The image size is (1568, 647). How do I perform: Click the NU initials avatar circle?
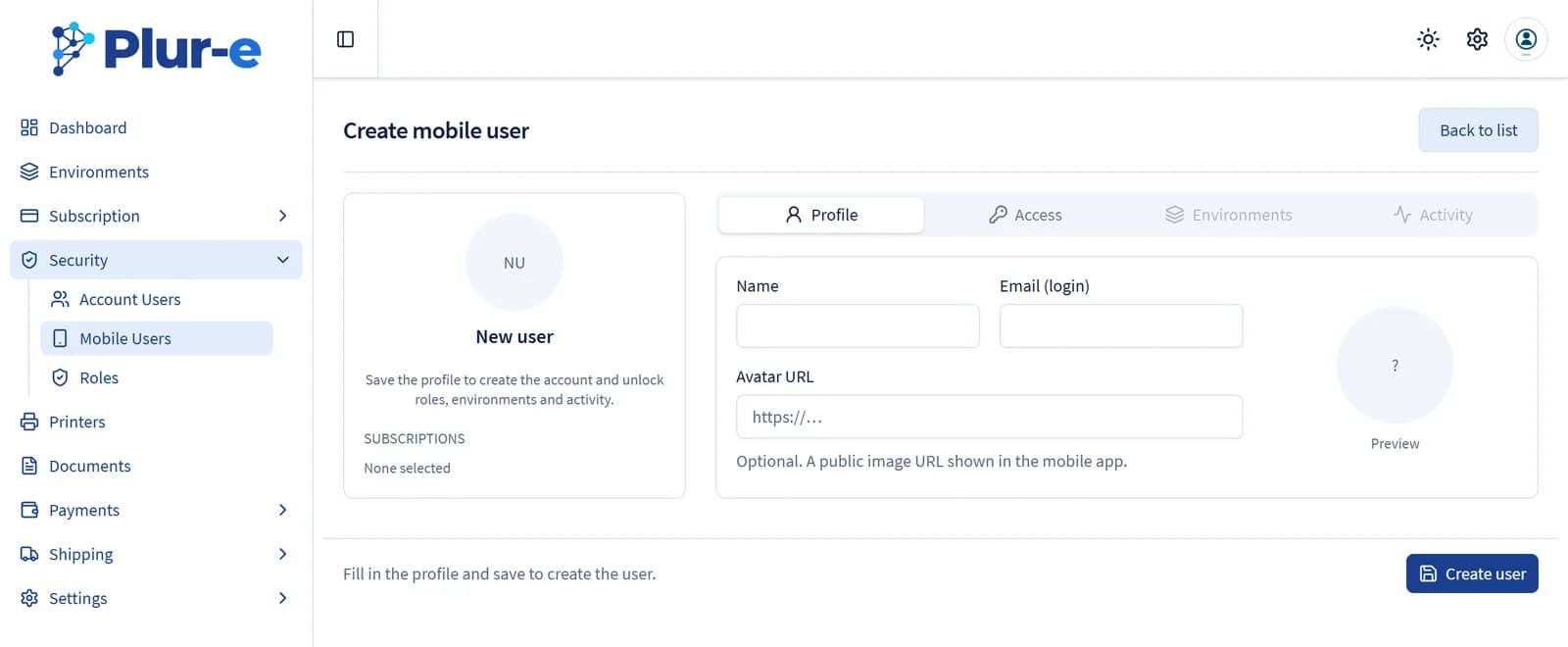click(x=514, y=263)
